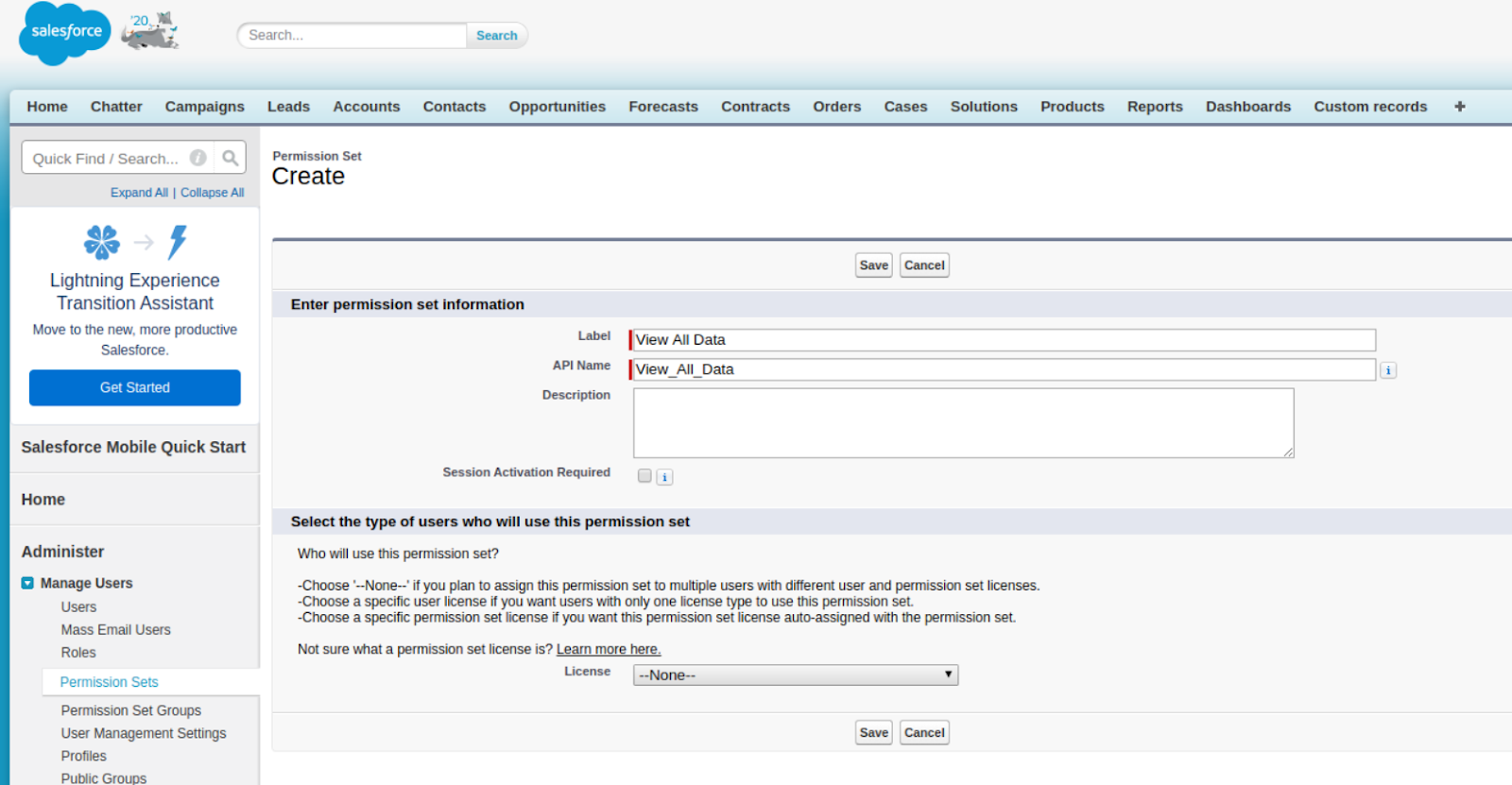This screenshot has width=1512, height=785.
Task: Click the Get Started button
Action: click(x=135, y=387)
